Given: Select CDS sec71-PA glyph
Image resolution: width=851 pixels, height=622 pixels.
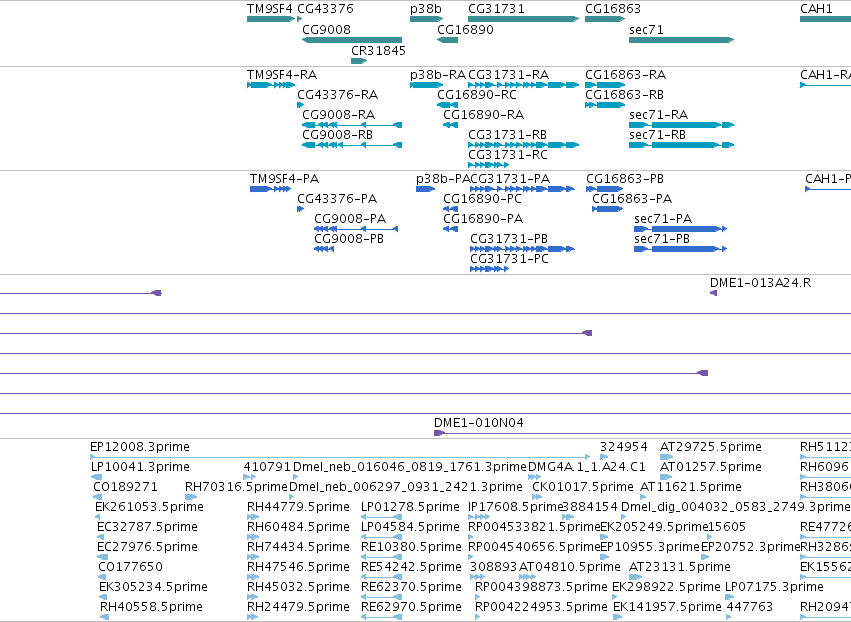Looking at the screenshot, I should tap(680, 229).
